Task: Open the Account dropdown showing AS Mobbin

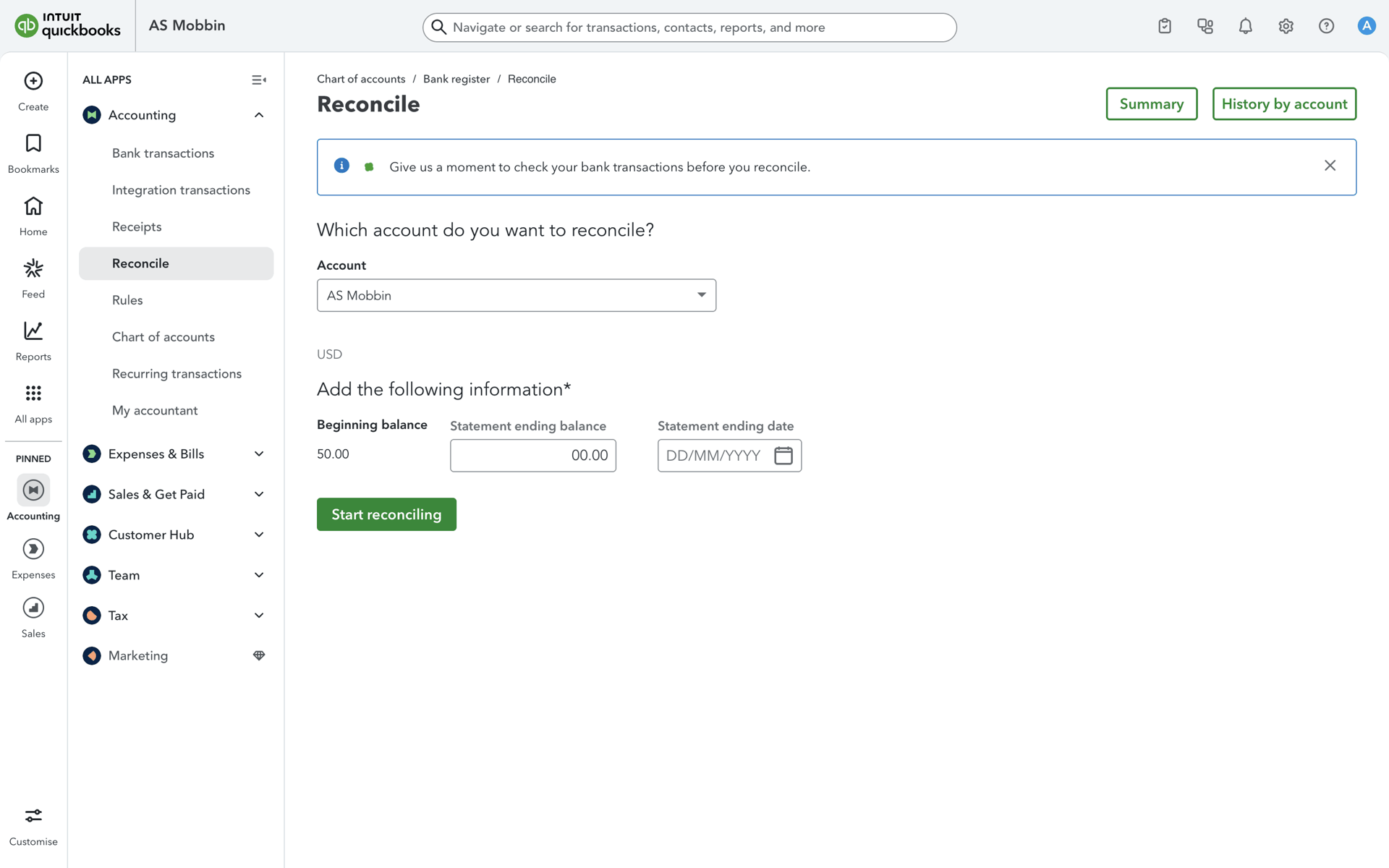Action: pyautogui.click(x=517, y=295)
